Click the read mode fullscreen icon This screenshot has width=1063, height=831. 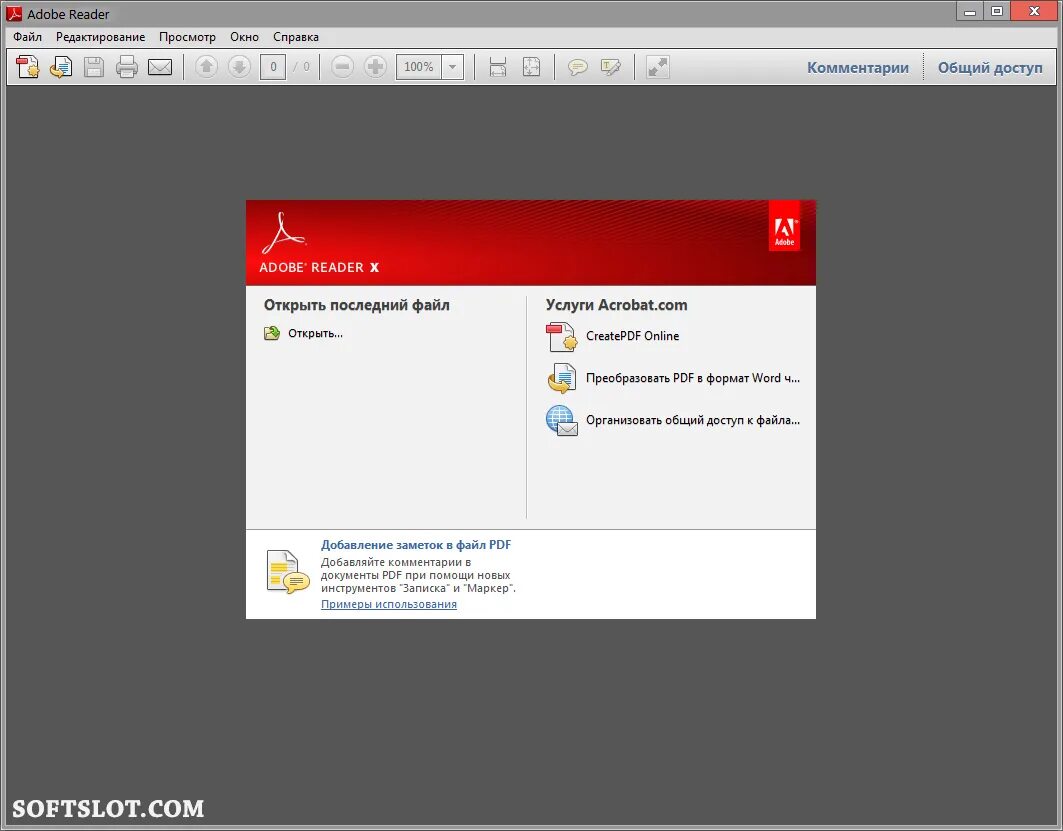tap(658, 66)
